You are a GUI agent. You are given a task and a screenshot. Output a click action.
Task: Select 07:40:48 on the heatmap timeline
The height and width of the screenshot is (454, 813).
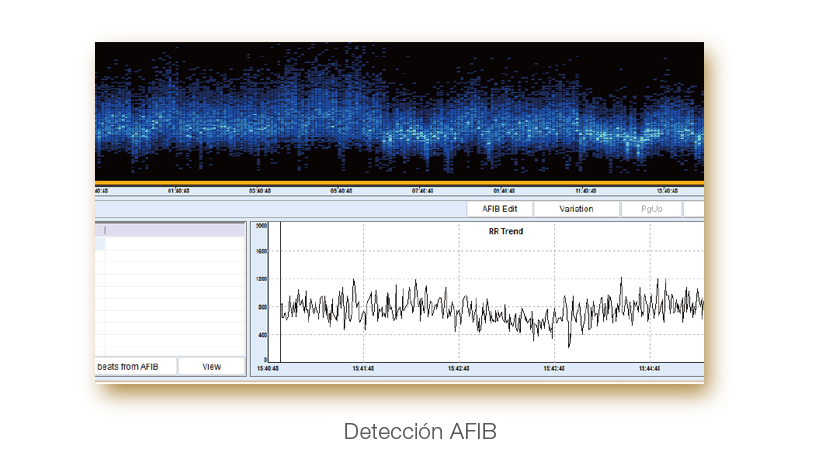click(423, 190)
